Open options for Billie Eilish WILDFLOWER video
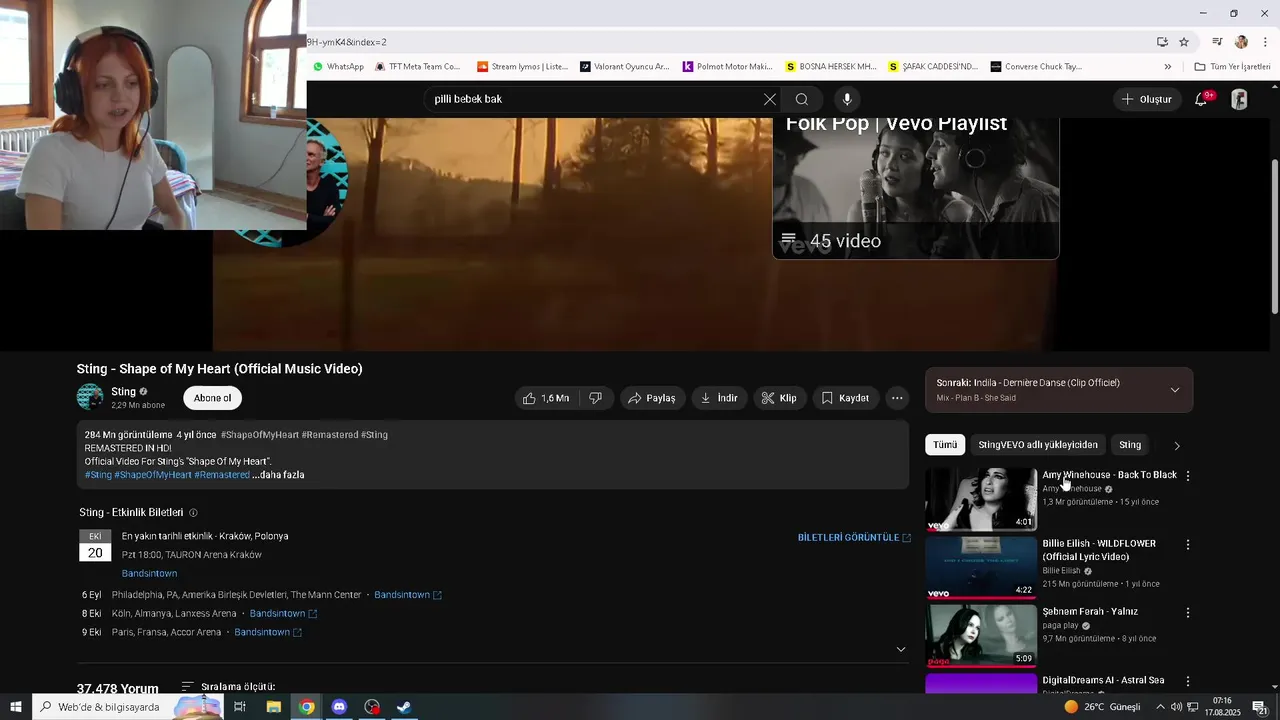The height and width of the screenshot is (720, 1280). pos(1188,545)
